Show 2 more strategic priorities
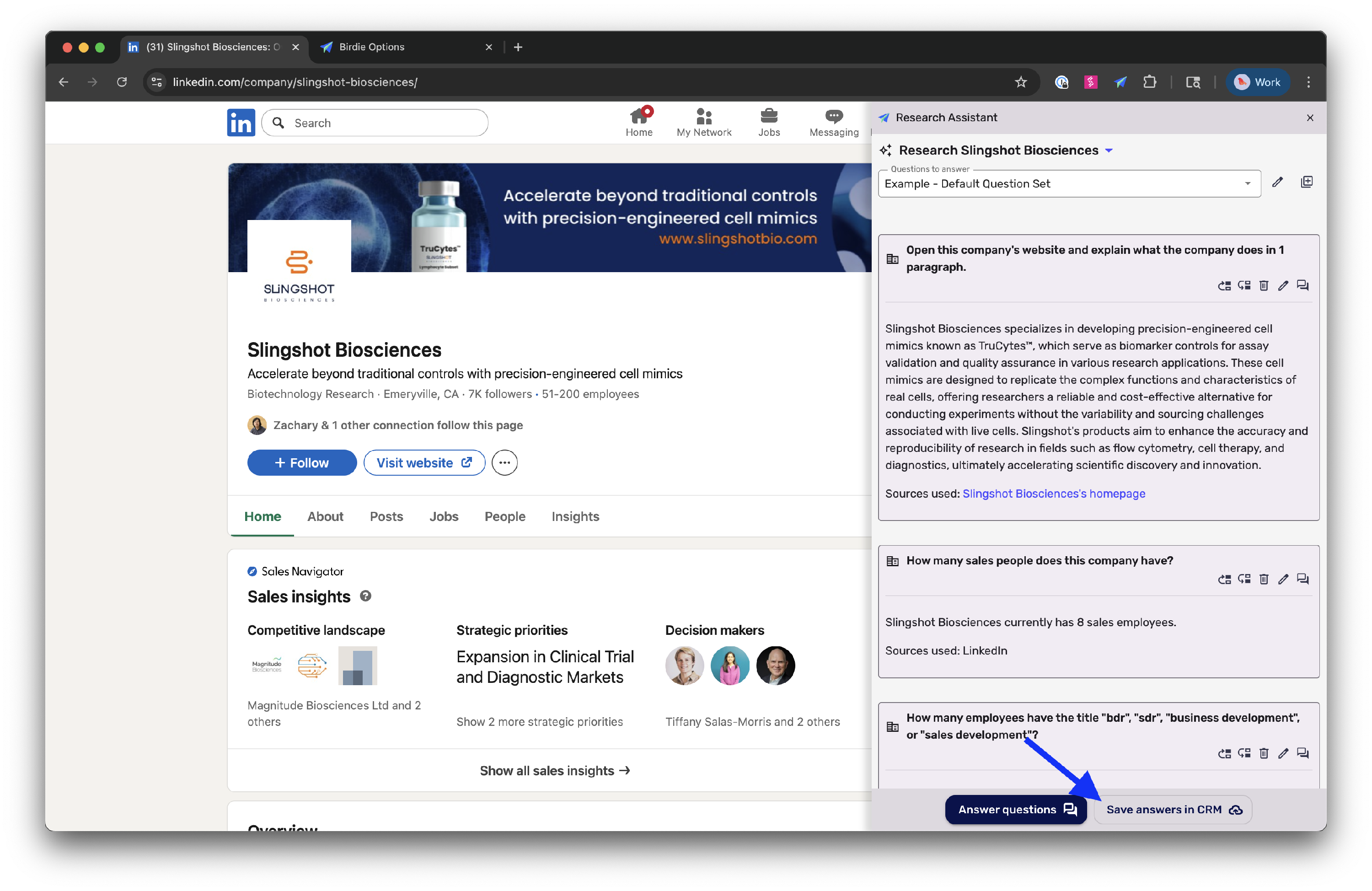 540,722
